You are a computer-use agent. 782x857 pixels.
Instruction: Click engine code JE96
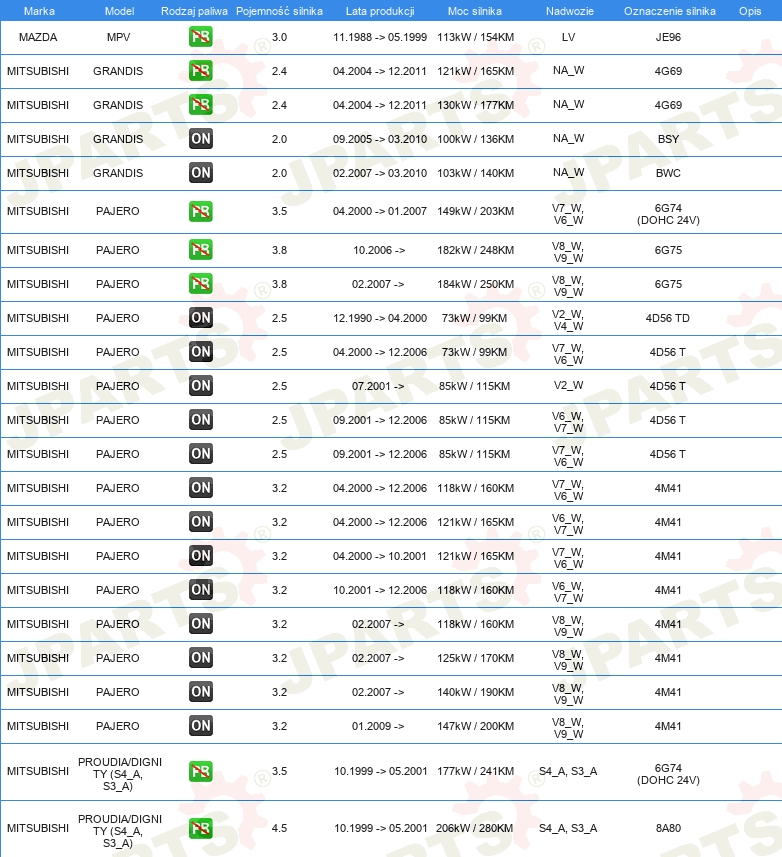pos(668,37)
